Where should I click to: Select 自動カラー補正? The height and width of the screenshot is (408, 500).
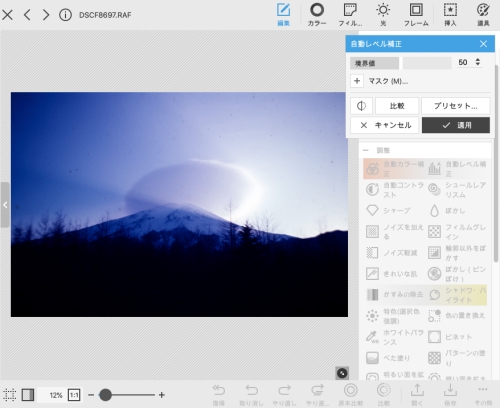394,169
